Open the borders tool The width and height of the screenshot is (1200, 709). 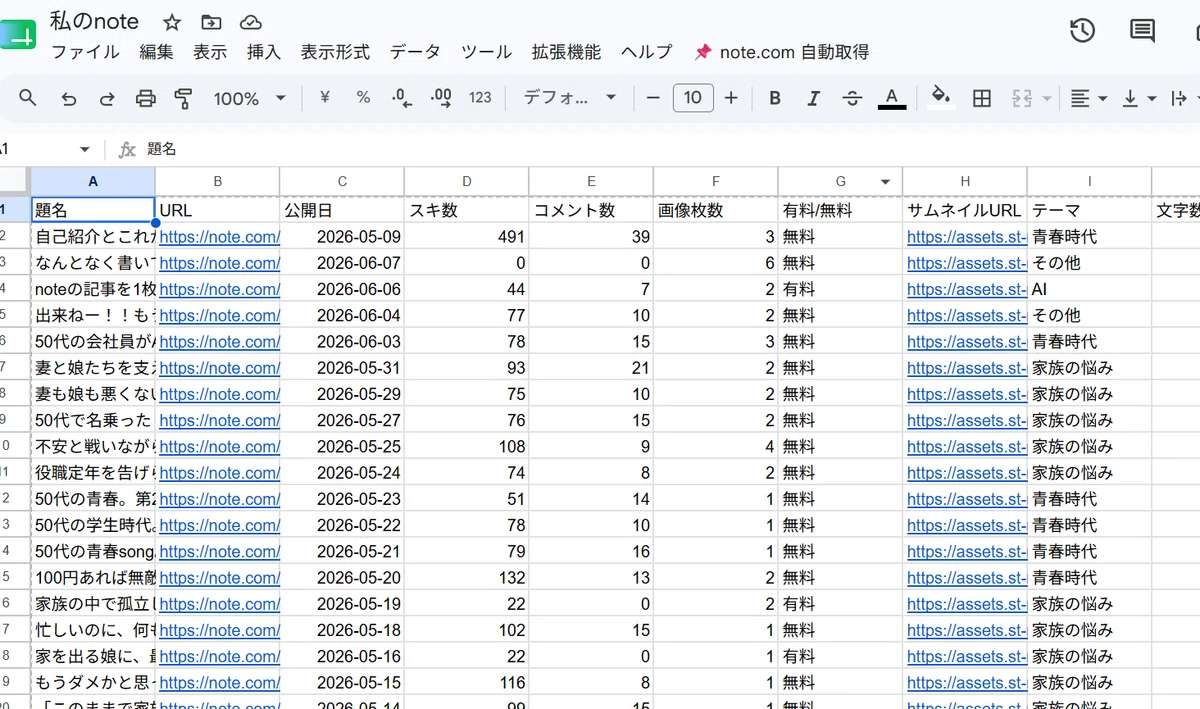click(982, 98)
